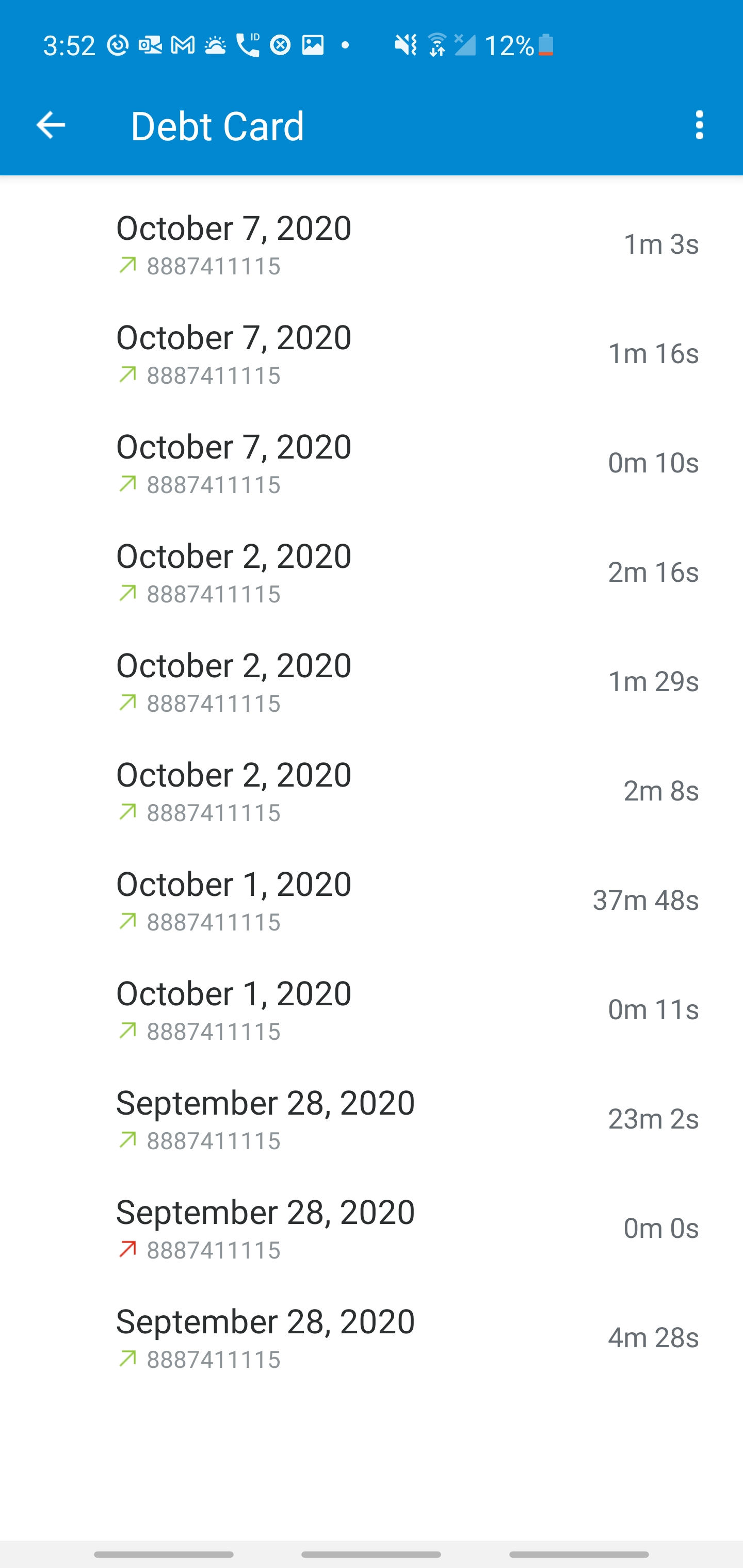Tap the Debt Card title
This screenshot has width=743, height=1568.
coord(217,126)
